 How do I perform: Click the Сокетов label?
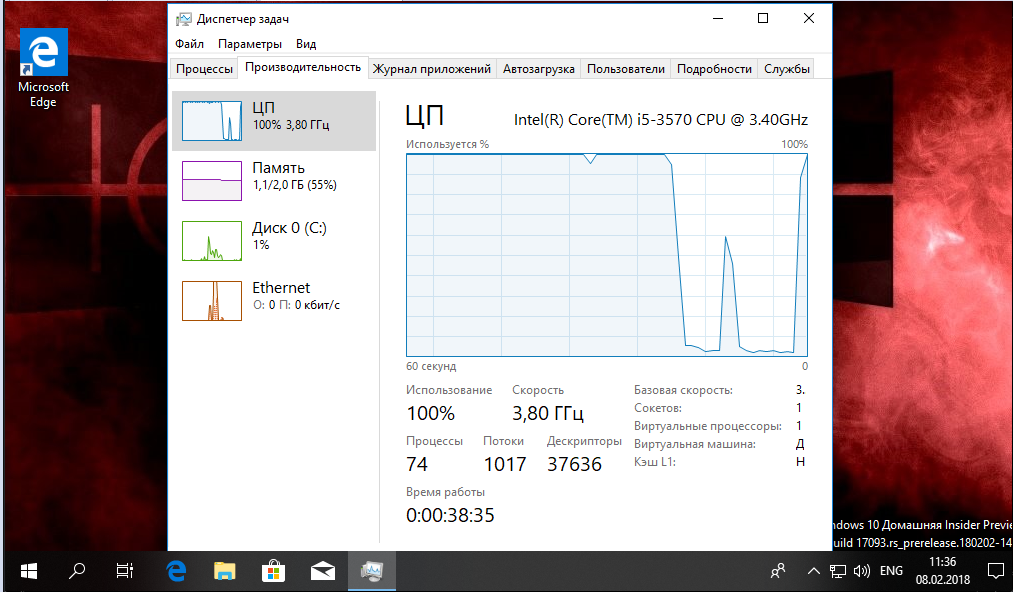point(658,408)
